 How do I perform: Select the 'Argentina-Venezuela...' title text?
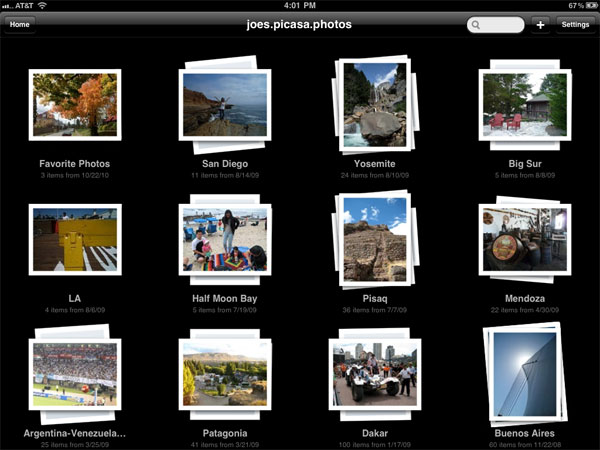click(75, 433)
